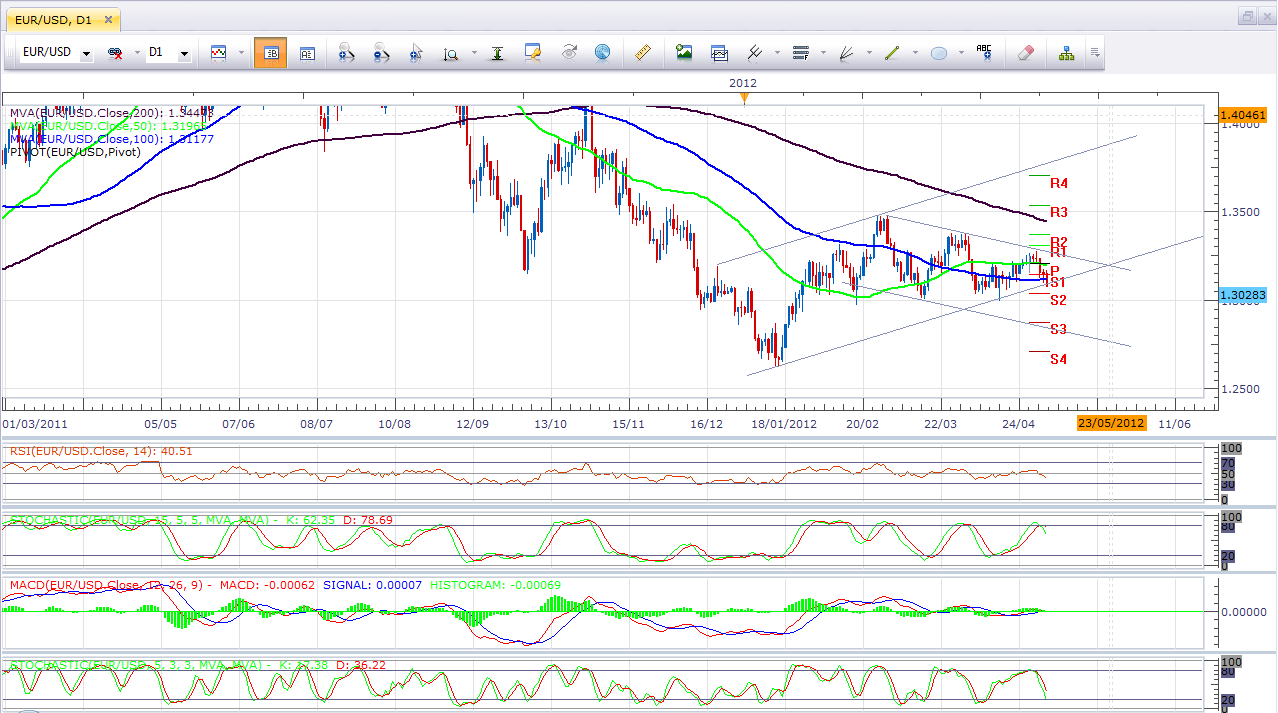
Task: Click the 18/01/2012 date axis label
Action: point(784,424)
